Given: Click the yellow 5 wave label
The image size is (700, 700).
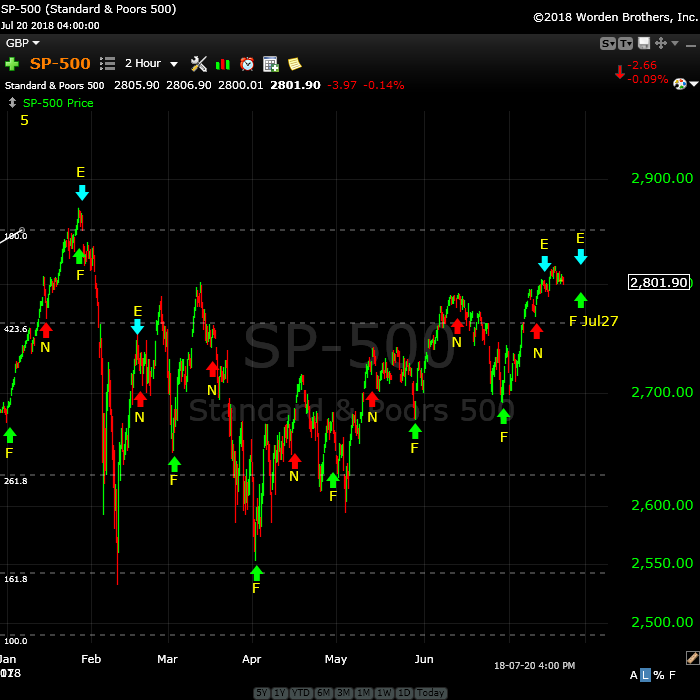Looking at the screenshot, I should [24, 120].
